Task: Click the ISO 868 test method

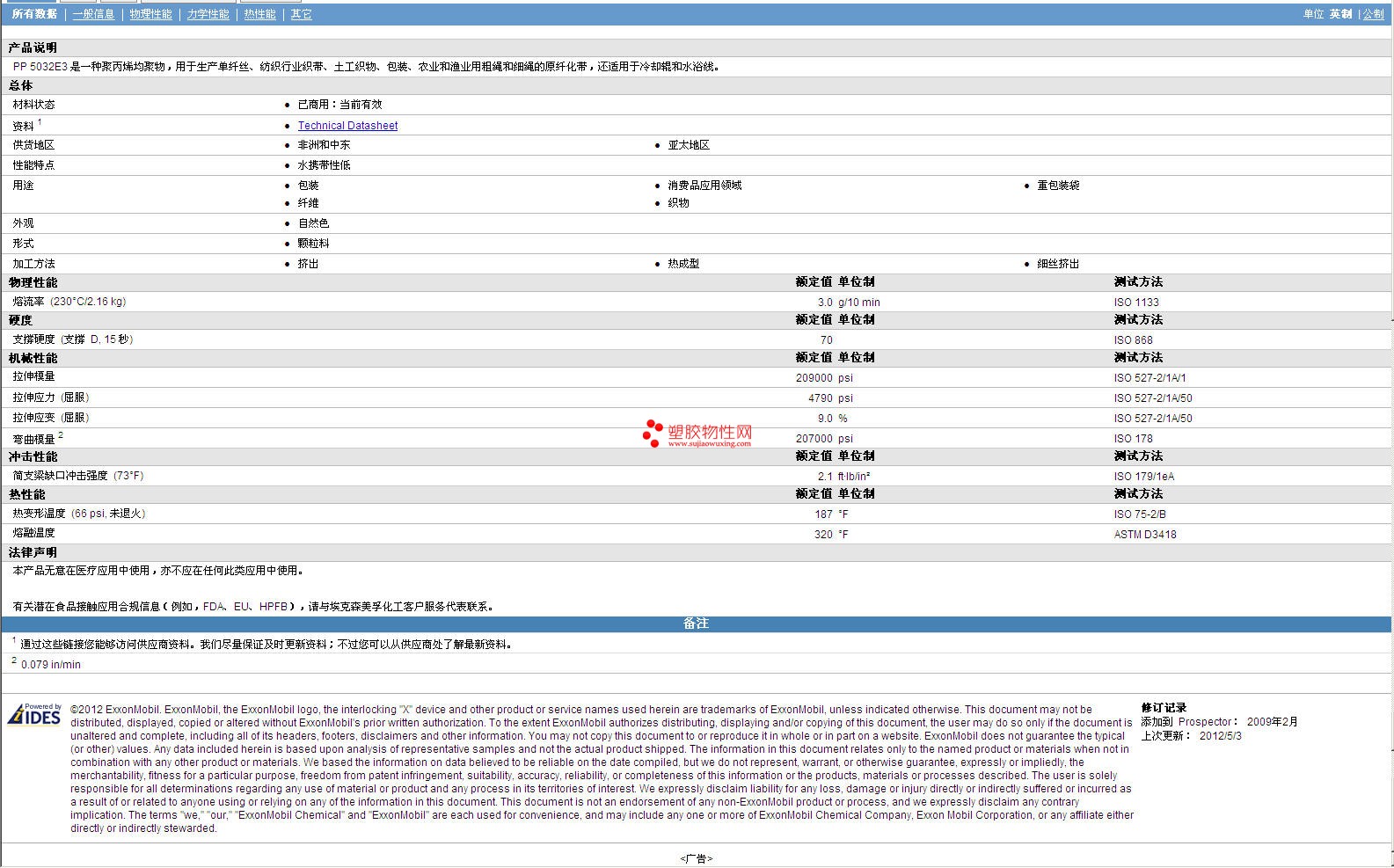Action: click(x=1133, y=340)
